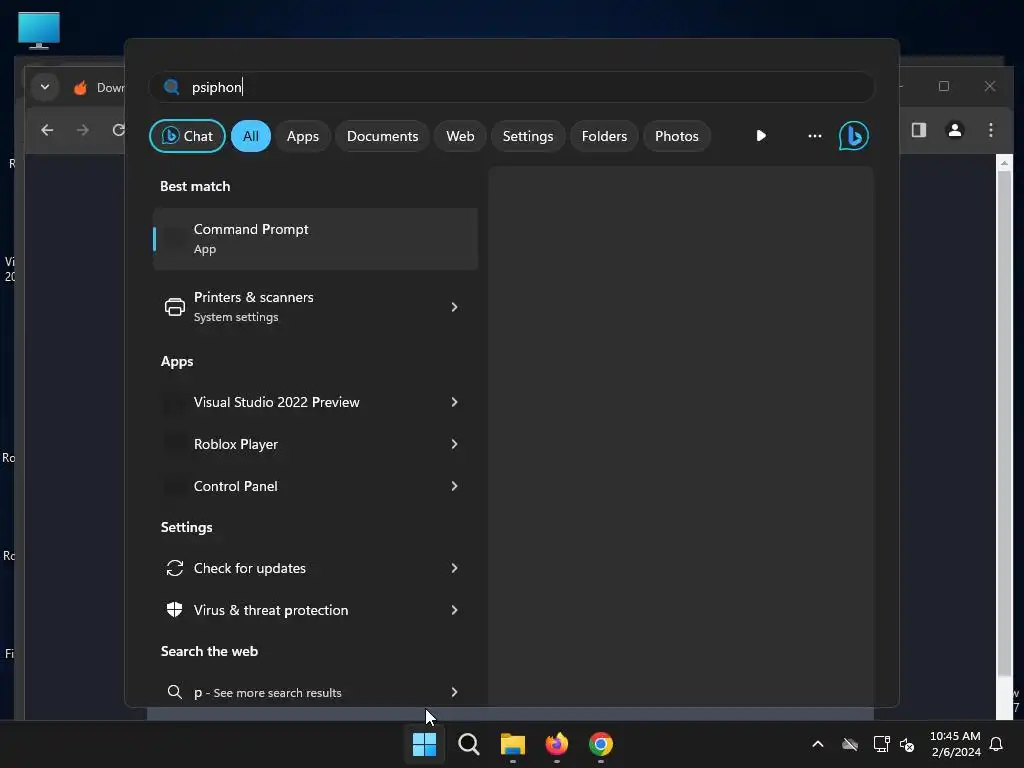Filter search results by Settings
This screenshot has width=1024, height=768.
click(x=528, y=136)
